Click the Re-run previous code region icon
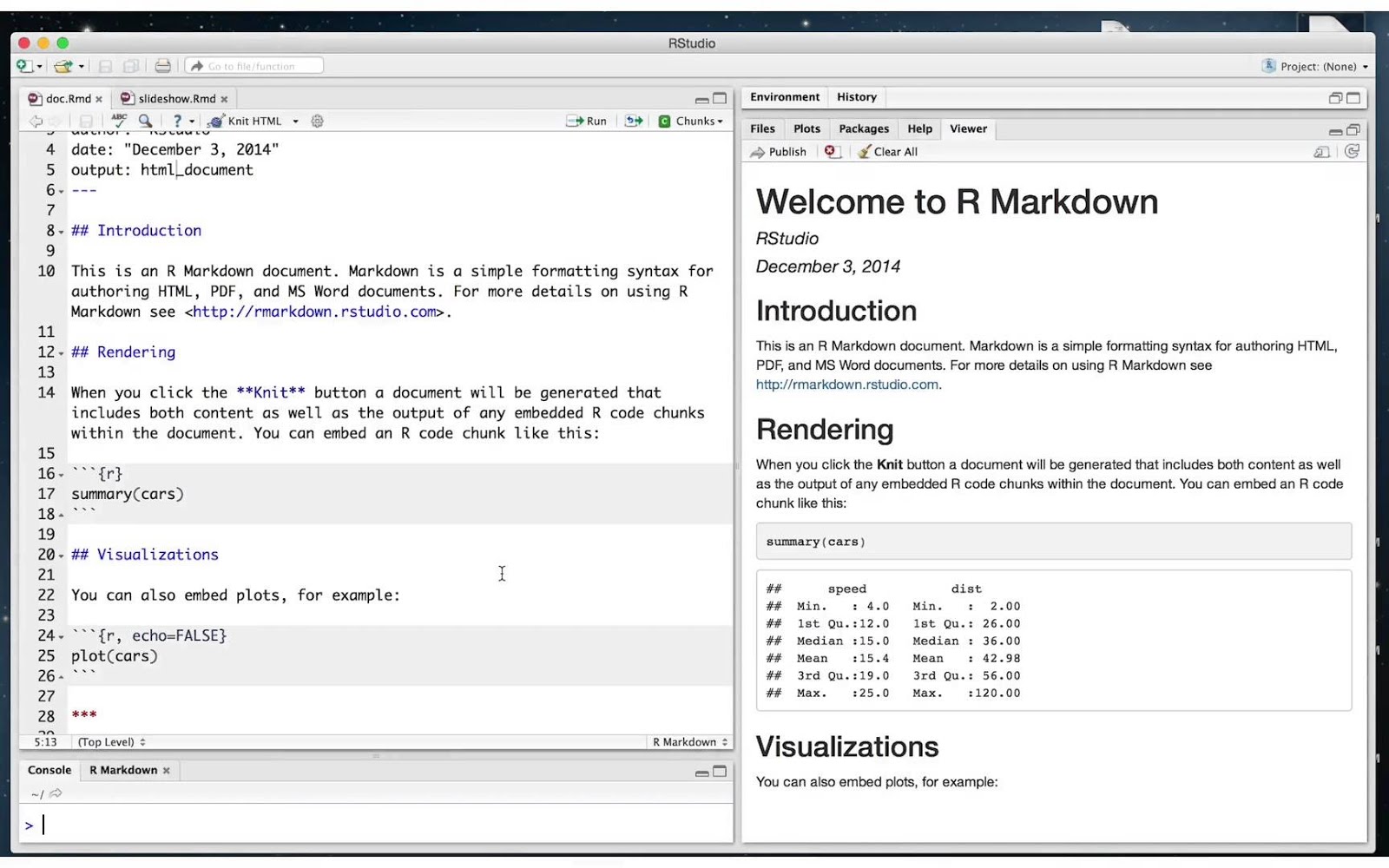The height and width of the screenshot is (868, 1389). (x=634, y=121)
